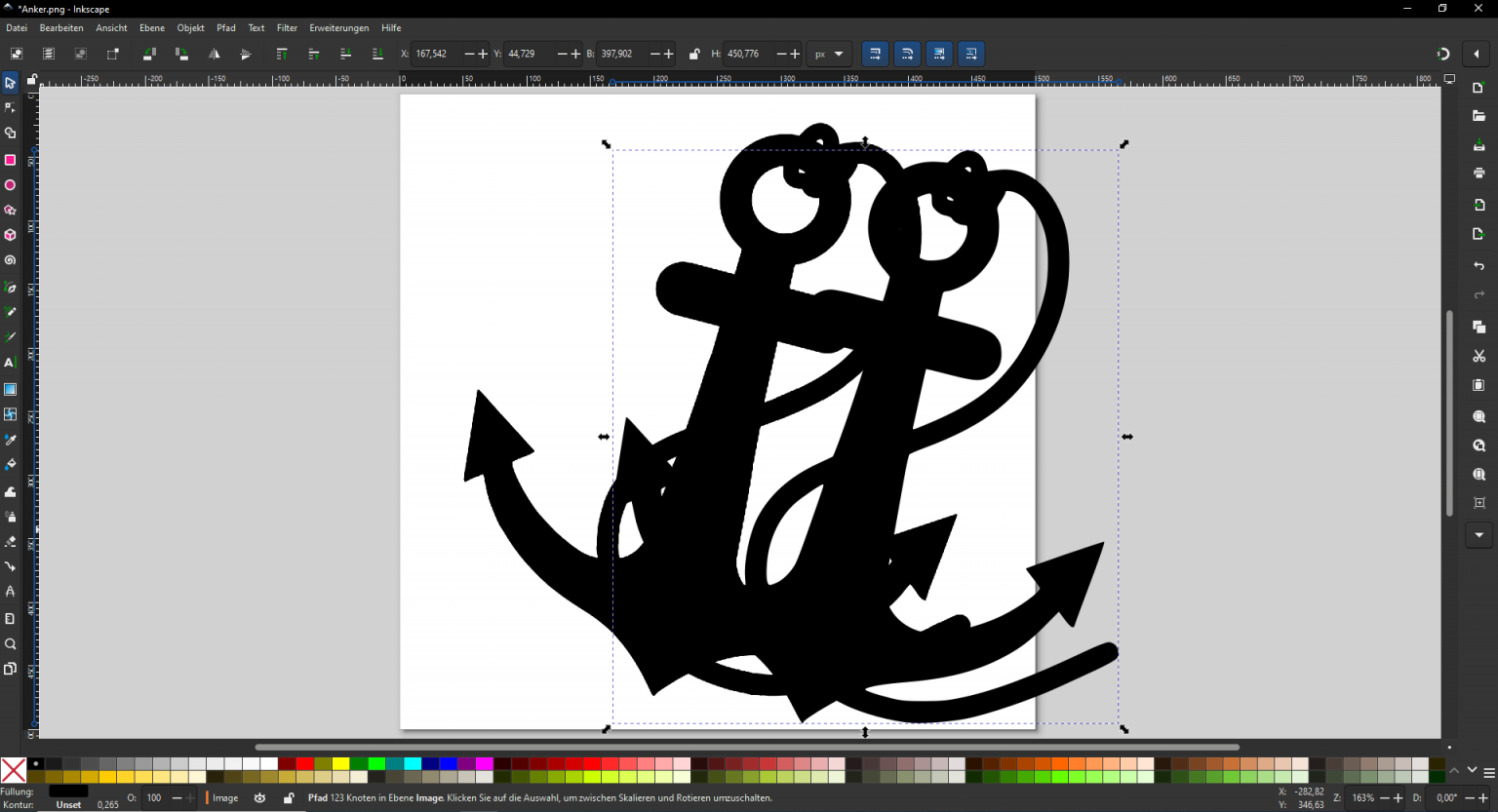
Task: Toggle the lock for the Image layer
Action: pos(289,798)
